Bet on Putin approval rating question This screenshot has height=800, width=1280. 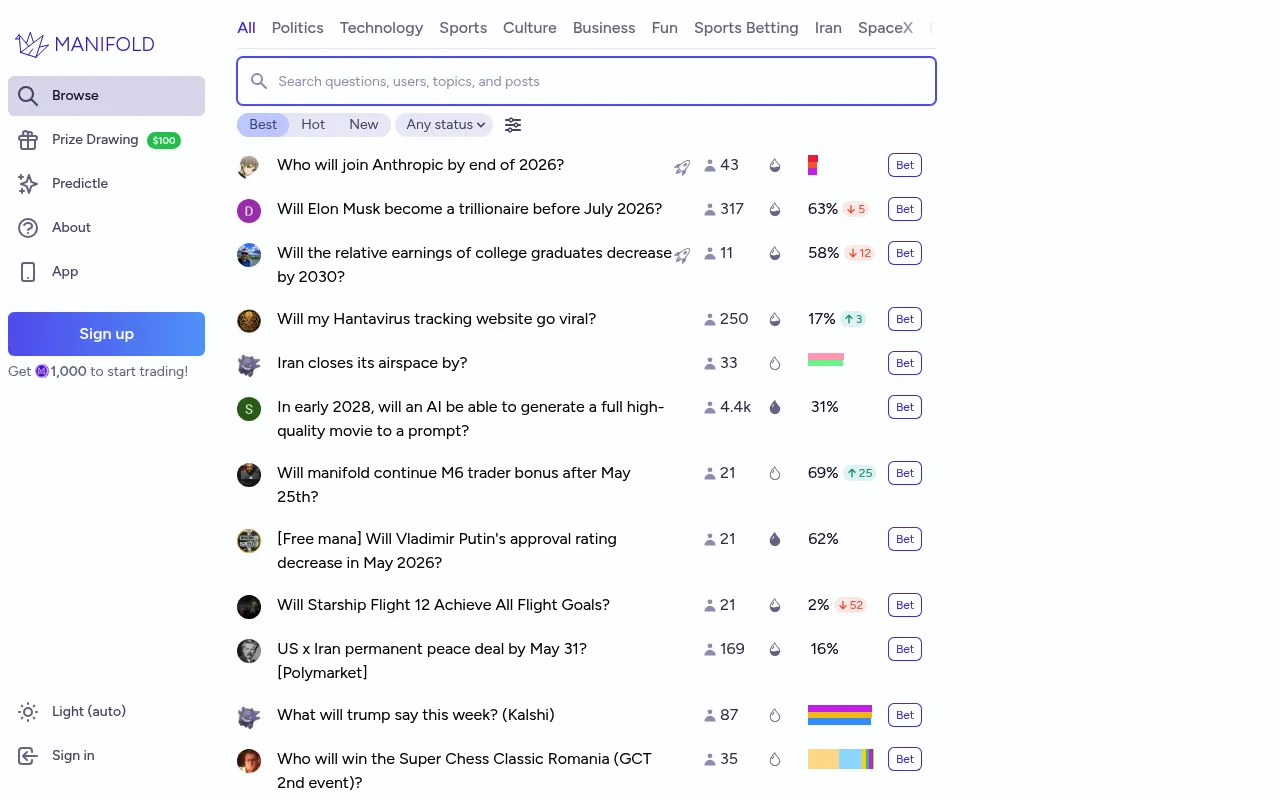pyautogui.click(x=905, y=539)
